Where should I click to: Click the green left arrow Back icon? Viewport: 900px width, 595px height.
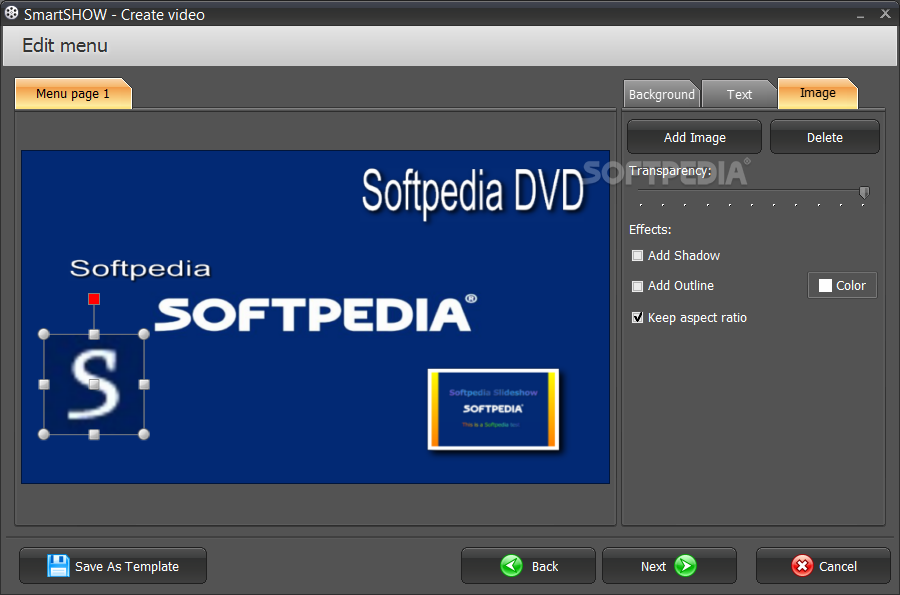(511, 566)
